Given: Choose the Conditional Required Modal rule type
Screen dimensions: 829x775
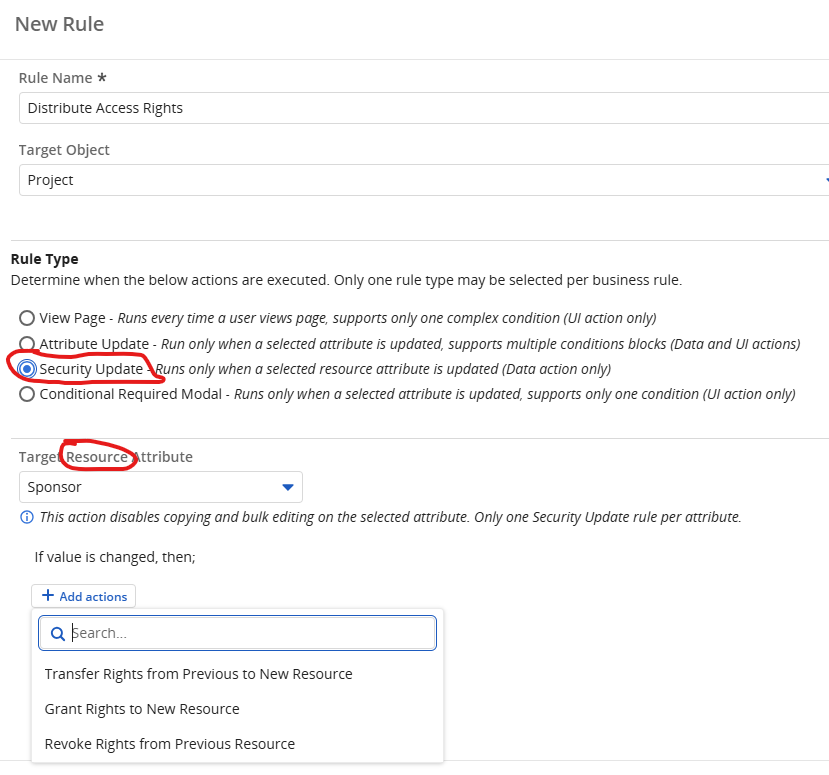Looking at the screenshot, I should (x=27, y=394).
